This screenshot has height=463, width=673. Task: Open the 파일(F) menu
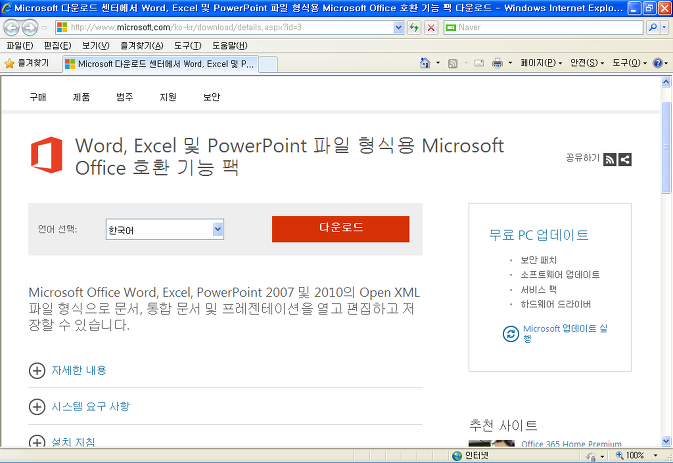[x=20, y=45]
